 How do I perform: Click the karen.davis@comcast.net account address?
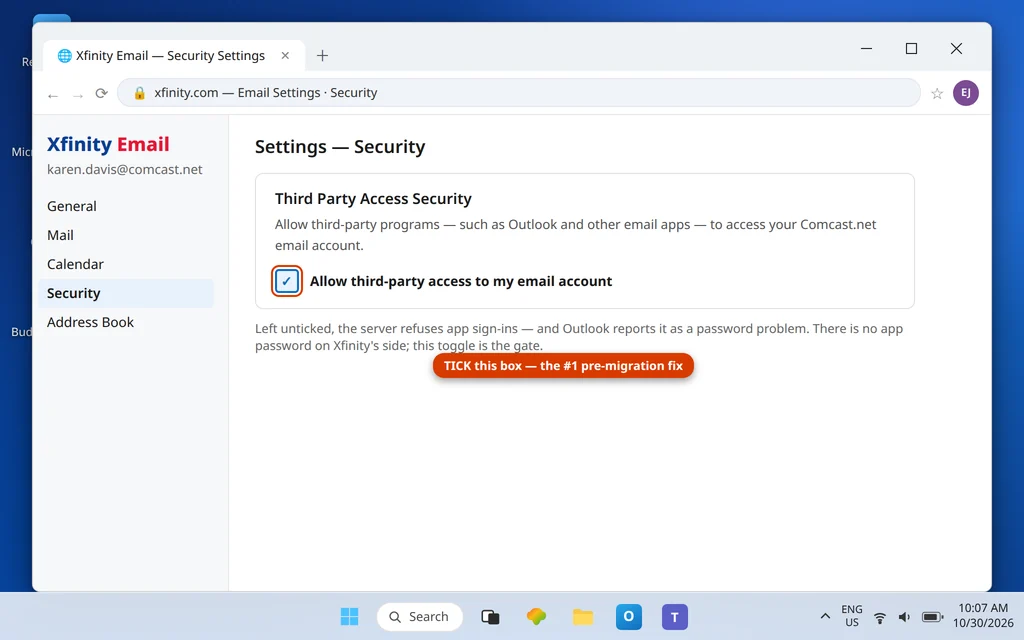pyautogui.click(x=125, y=170)
